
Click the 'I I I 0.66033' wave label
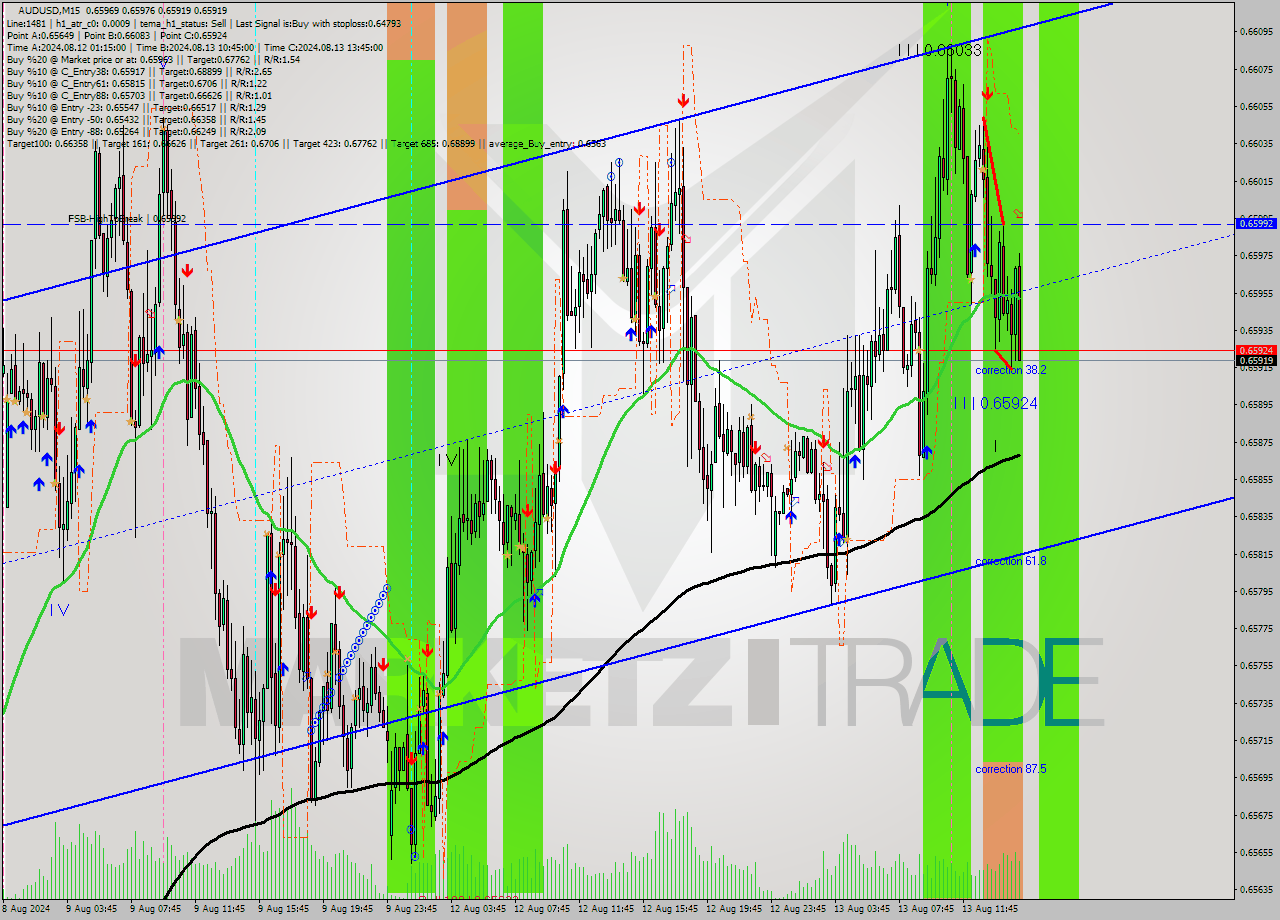point(939,49)
